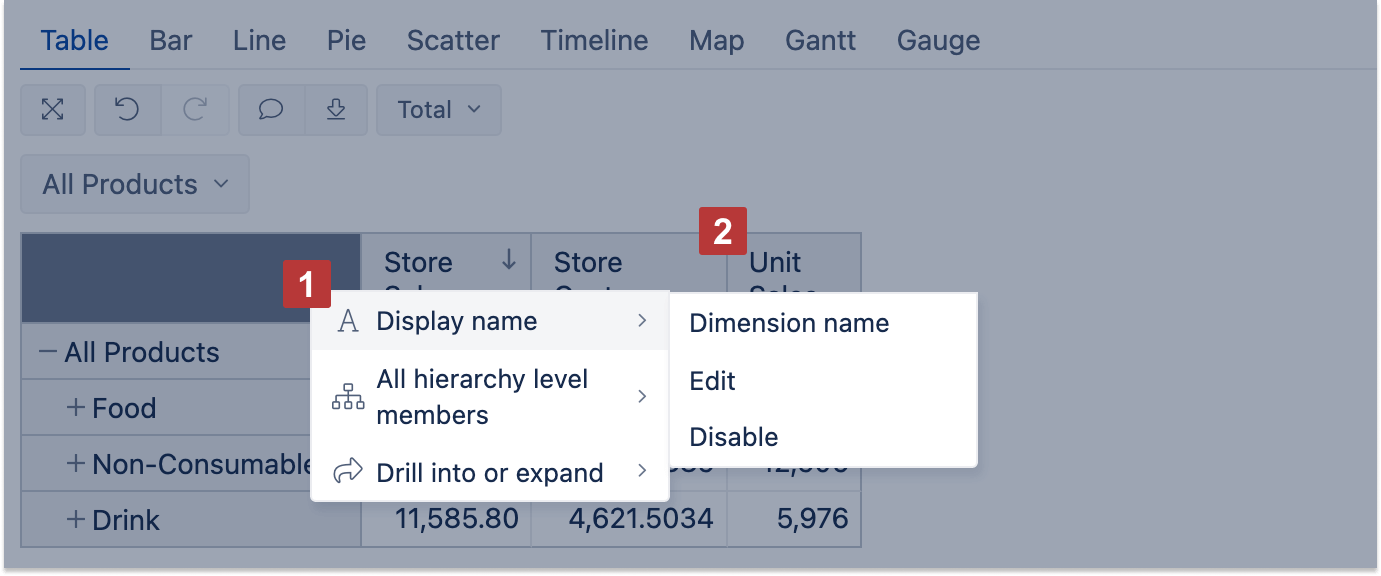
Task: Click the export download icon
Action: tap(336, 110)
